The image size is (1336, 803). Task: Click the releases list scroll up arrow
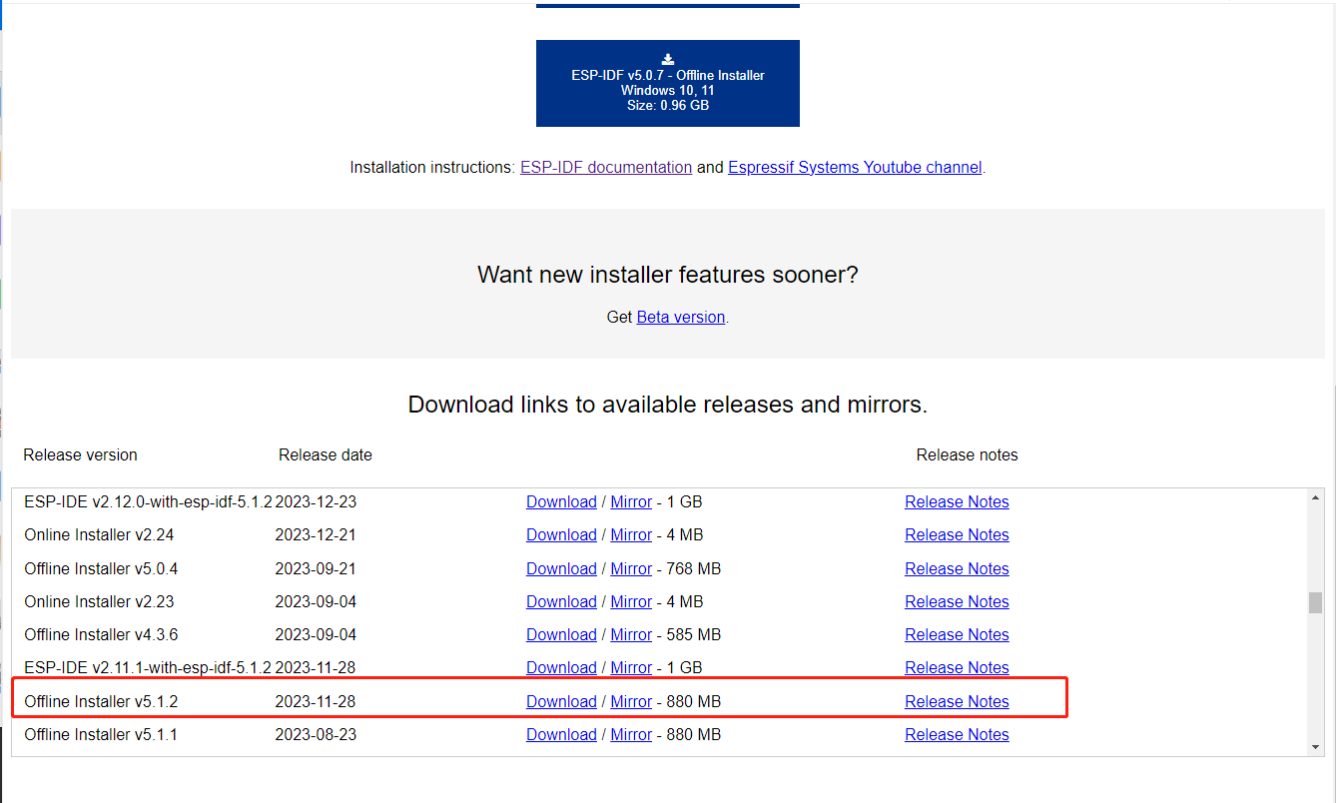tap(1315, 498)
